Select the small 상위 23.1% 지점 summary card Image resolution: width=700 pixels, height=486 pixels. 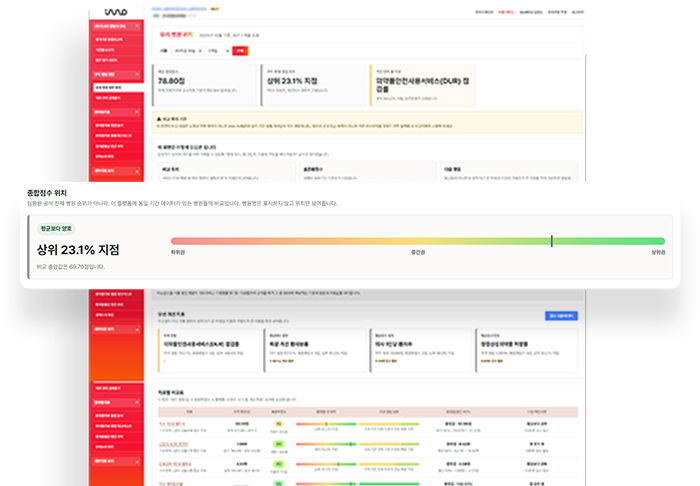click(x=313, y=85)
